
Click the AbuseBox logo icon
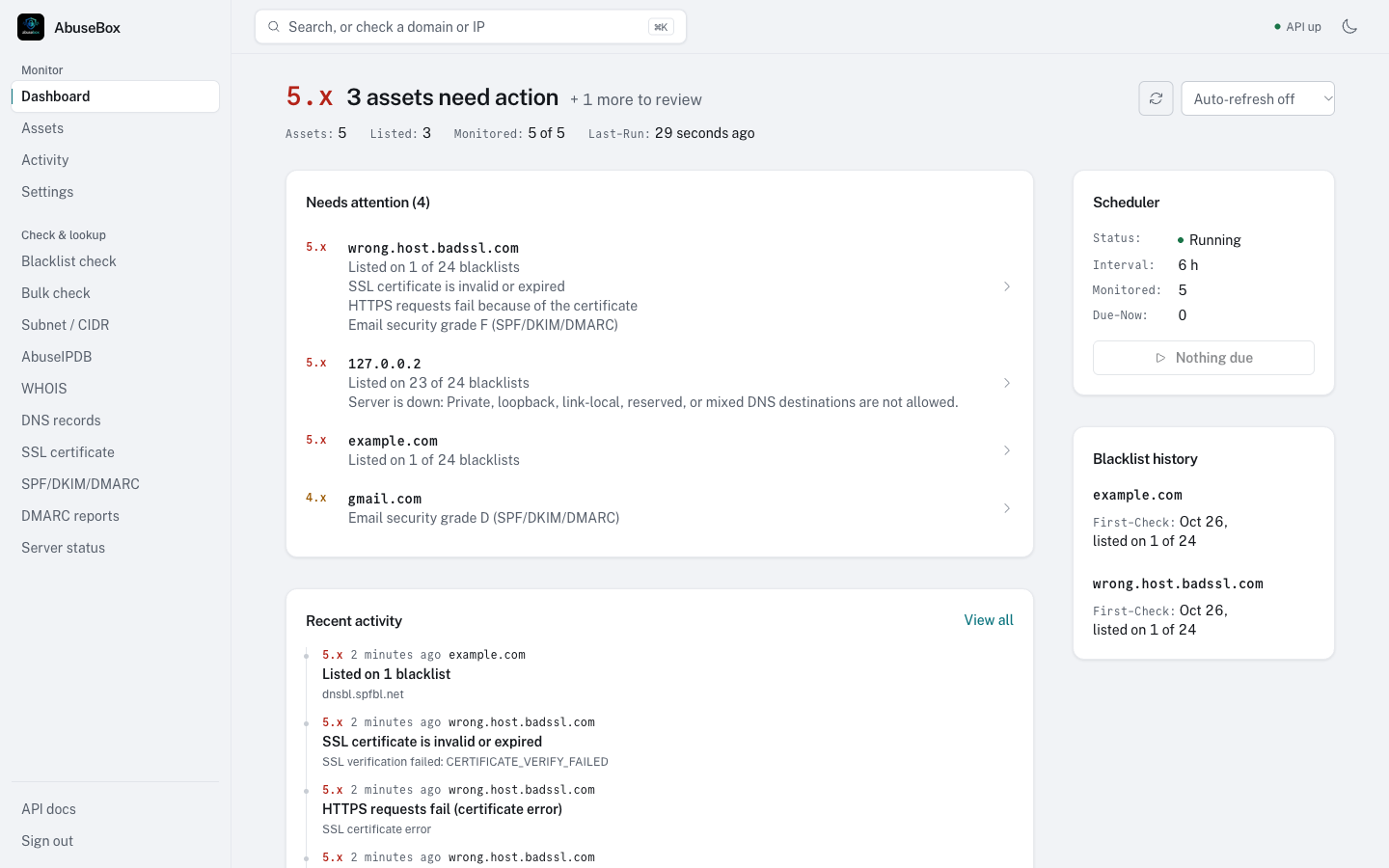[x=31, y=27]
